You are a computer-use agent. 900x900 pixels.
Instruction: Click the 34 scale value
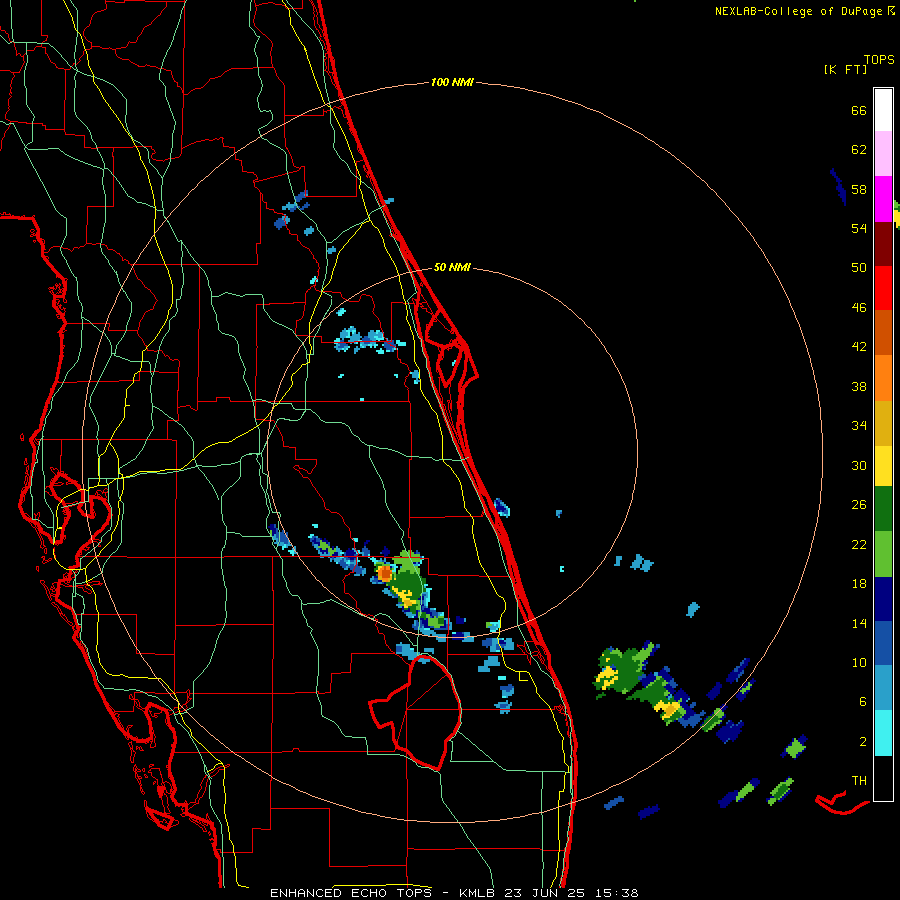click(x=859, y=425)
